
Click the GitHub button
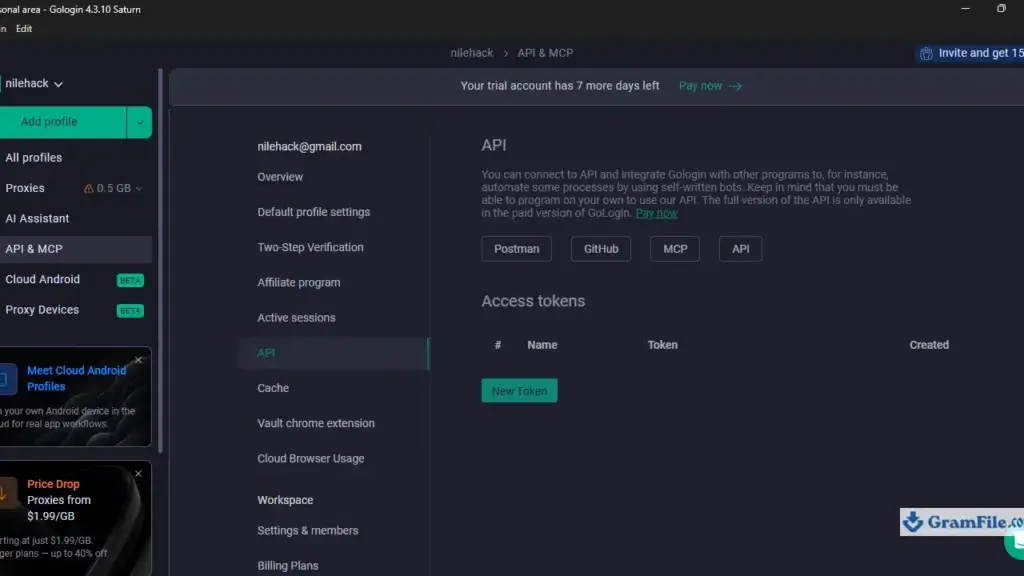click(x=601, y=249)
